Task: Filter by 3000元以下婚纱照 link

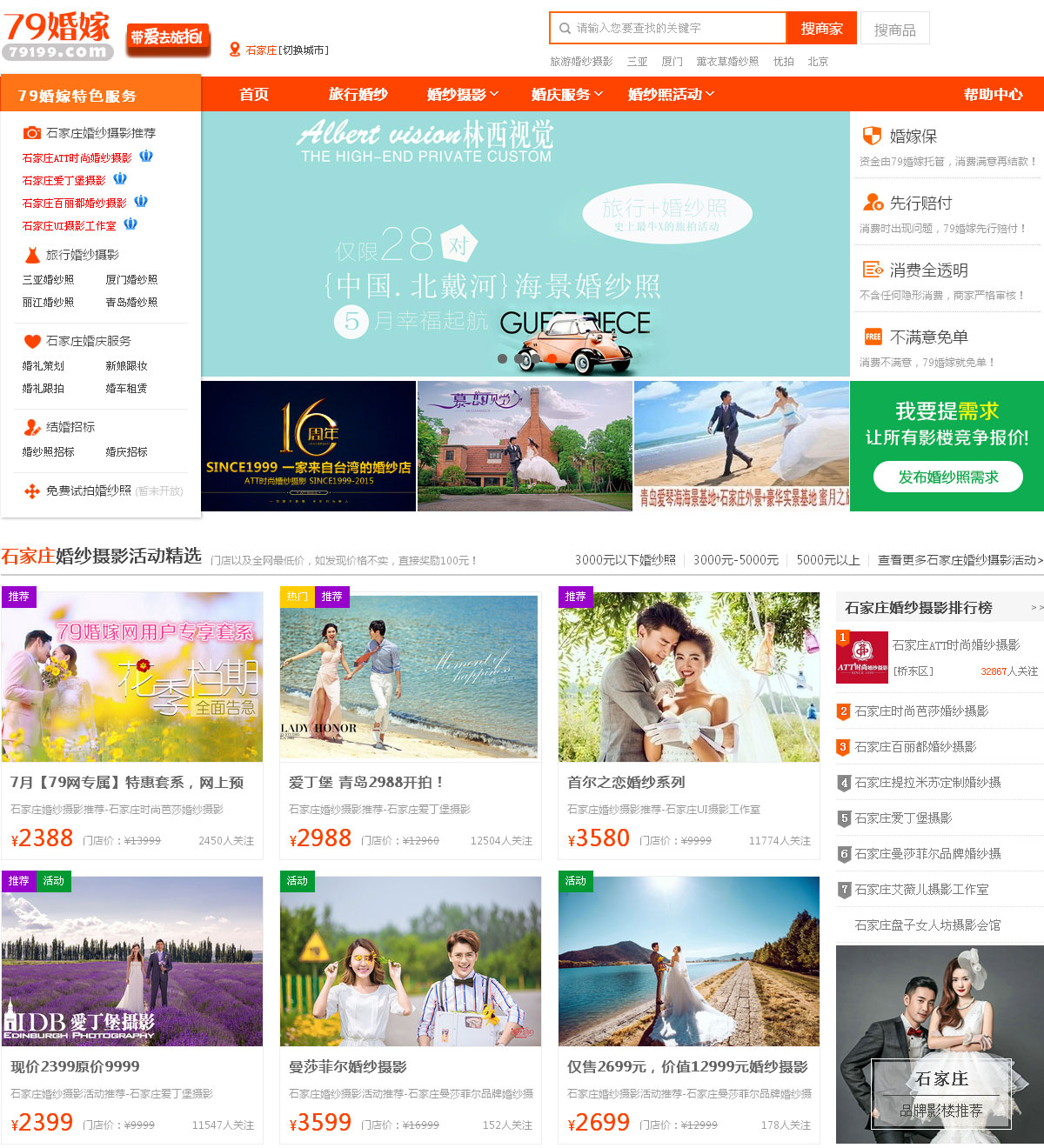Action: point(625,560)
